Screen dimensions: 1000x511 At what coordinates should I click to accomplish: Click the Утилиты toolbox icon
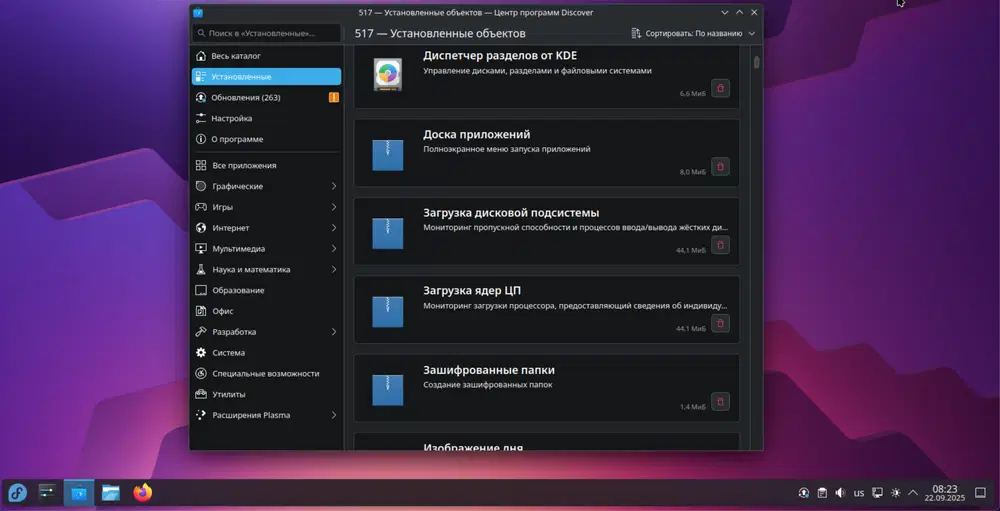coord(201,394)
